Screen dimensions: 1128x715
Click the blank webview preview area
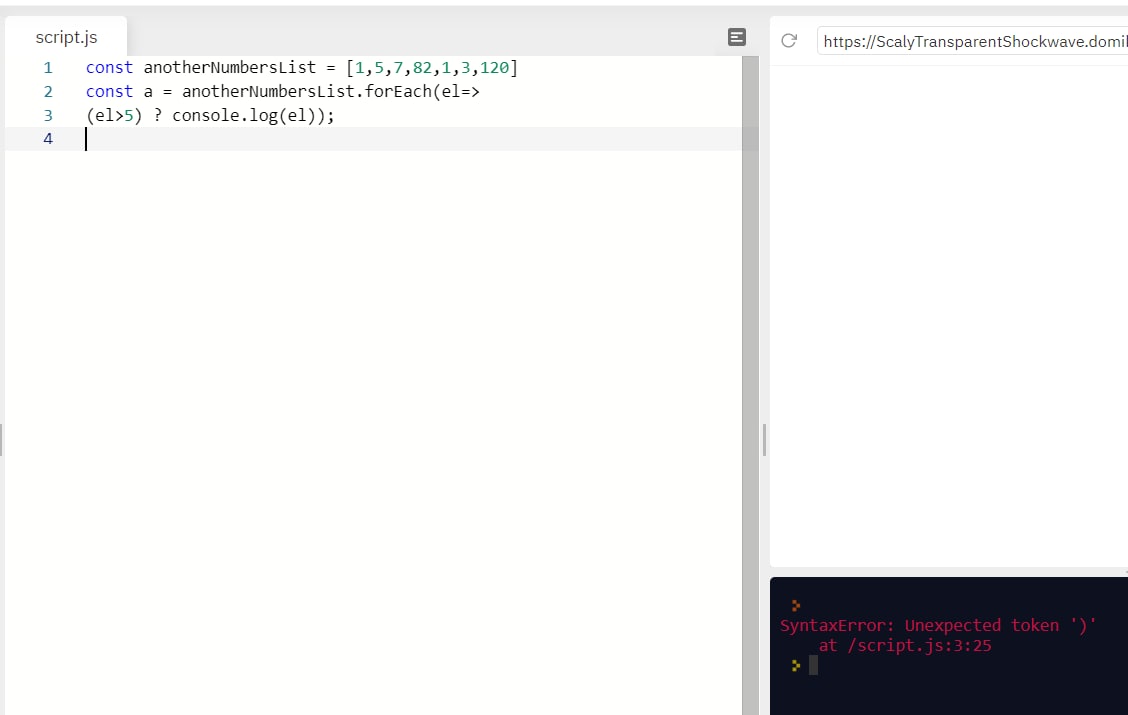coord(949,316)
